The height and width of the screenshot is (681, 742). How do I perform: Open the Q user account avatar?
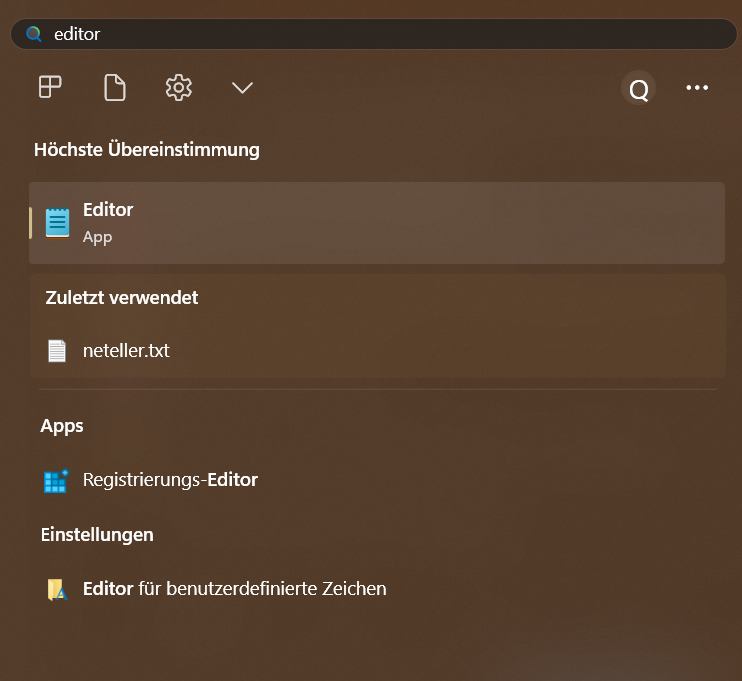point(638,88)
